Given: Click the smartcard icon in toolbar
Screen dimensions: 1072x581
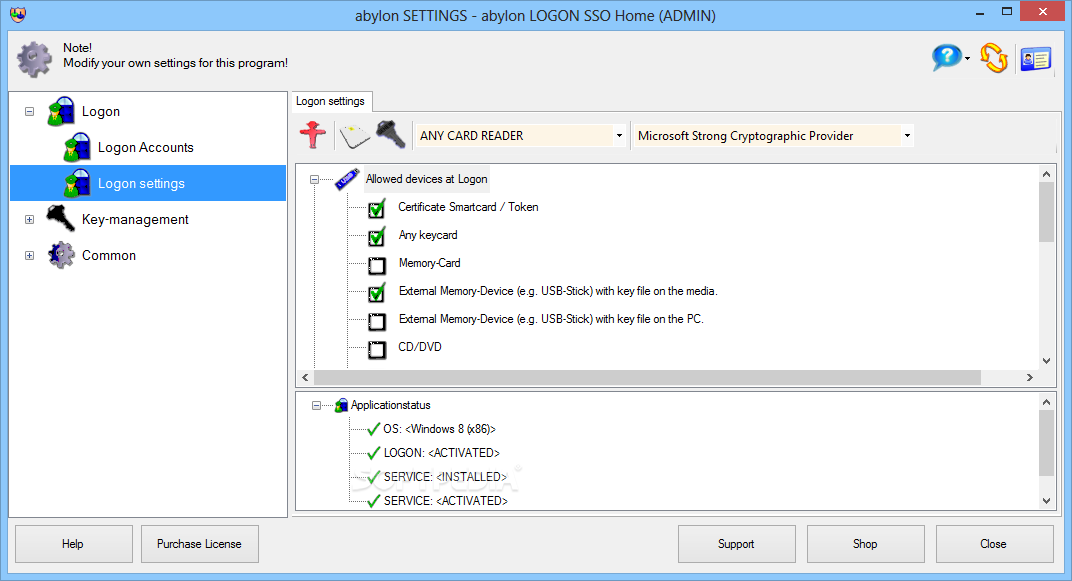Looking at the screenshot, I should [x=354, y=135].
